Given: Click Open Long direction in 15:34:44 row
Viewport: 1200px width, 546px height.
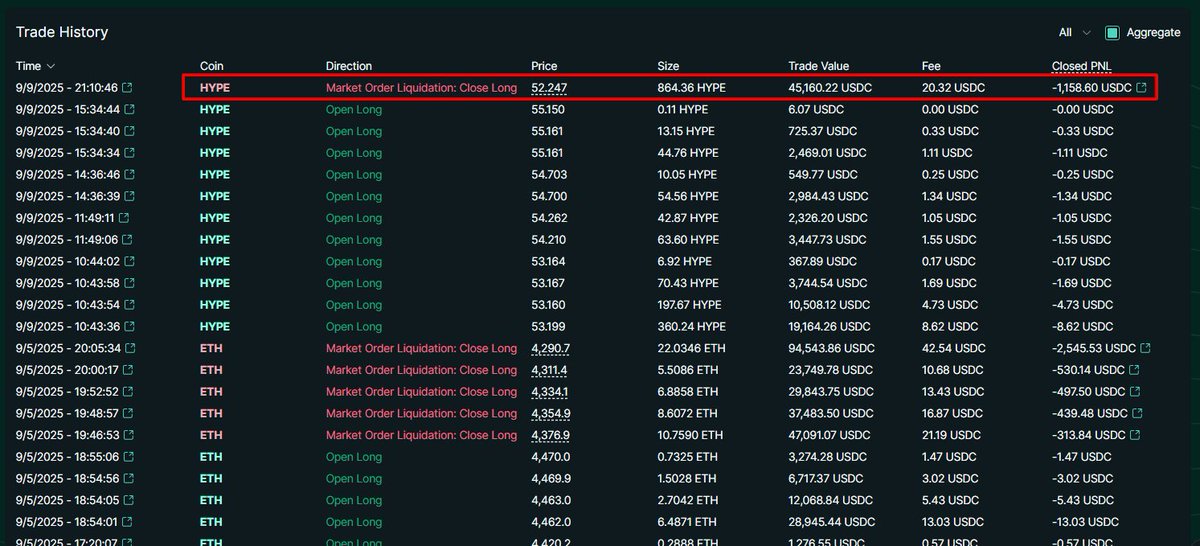Looking at the screenshot, I should (x=354, y=110).
